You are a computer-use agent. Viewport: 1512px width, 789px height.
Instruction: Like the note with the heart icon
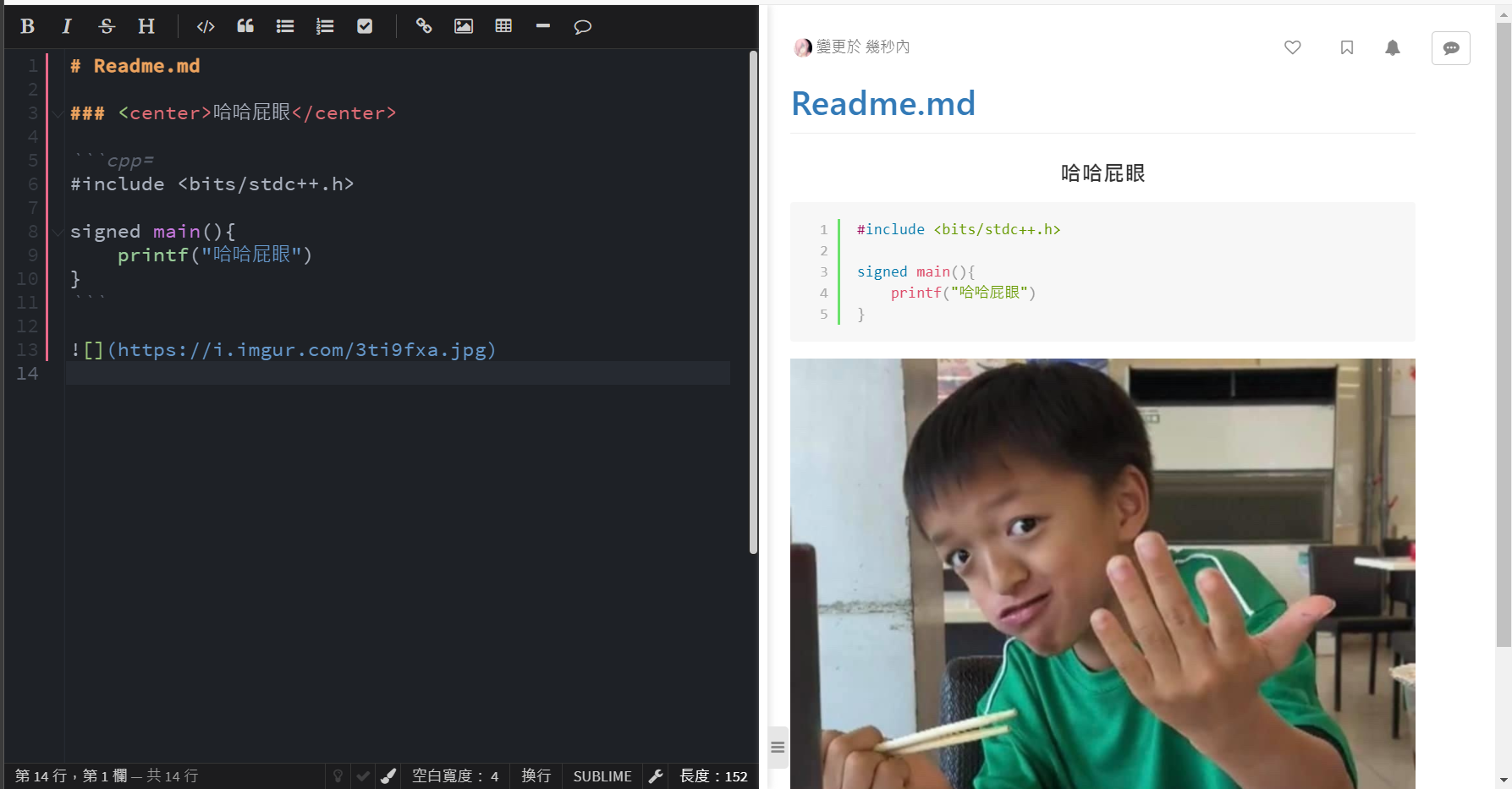pos(1292,48)
